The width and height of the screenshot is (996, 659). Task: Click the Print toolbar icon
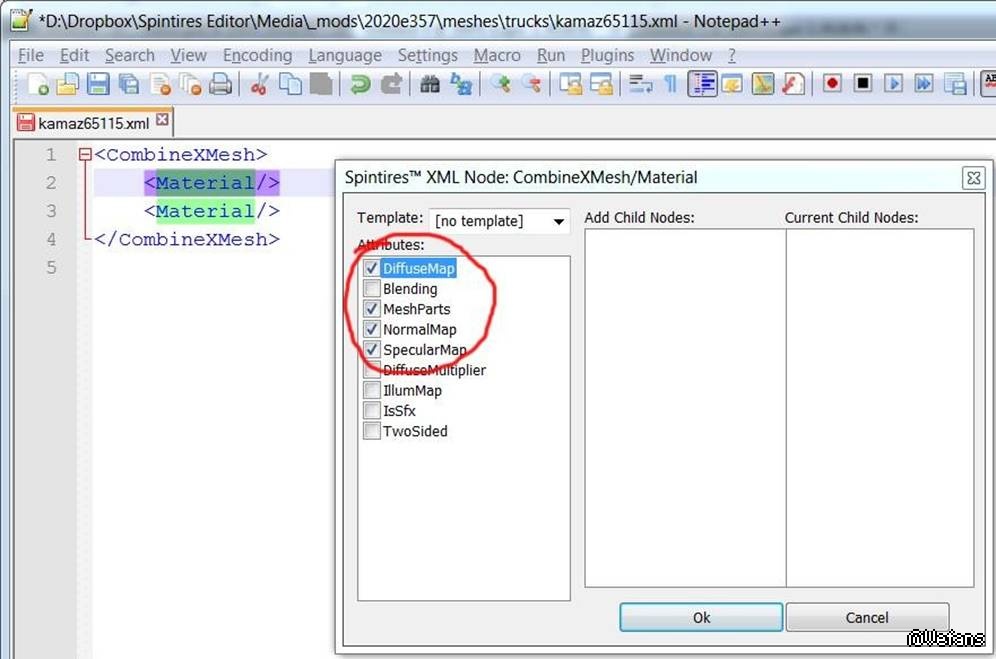(x=221, y=85)
